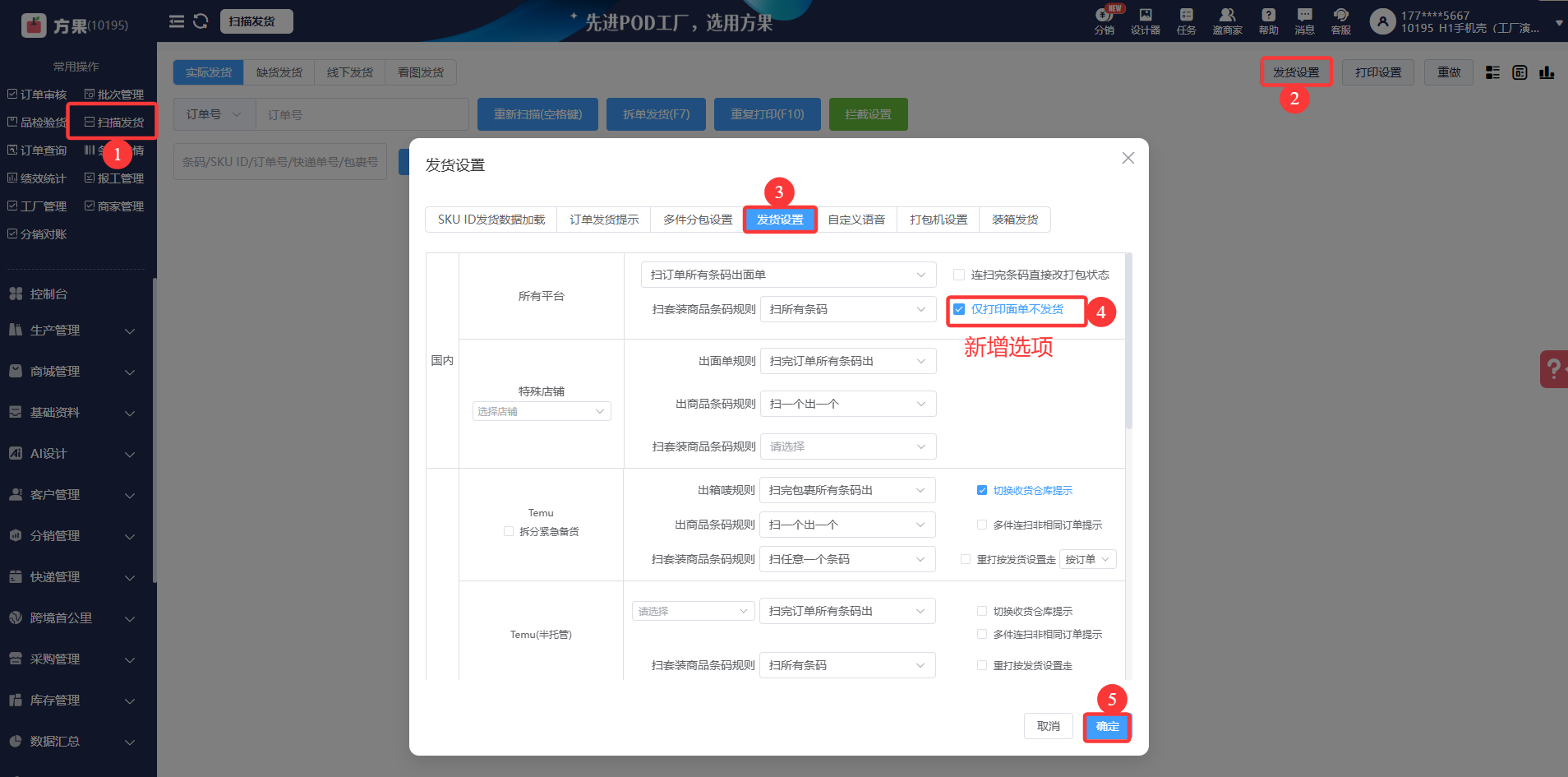The width and height of the screenshot is (1568, 777).
Task: Toggle the hamburger menu icon
Action: pyautogui.click(x=177, y=21)
